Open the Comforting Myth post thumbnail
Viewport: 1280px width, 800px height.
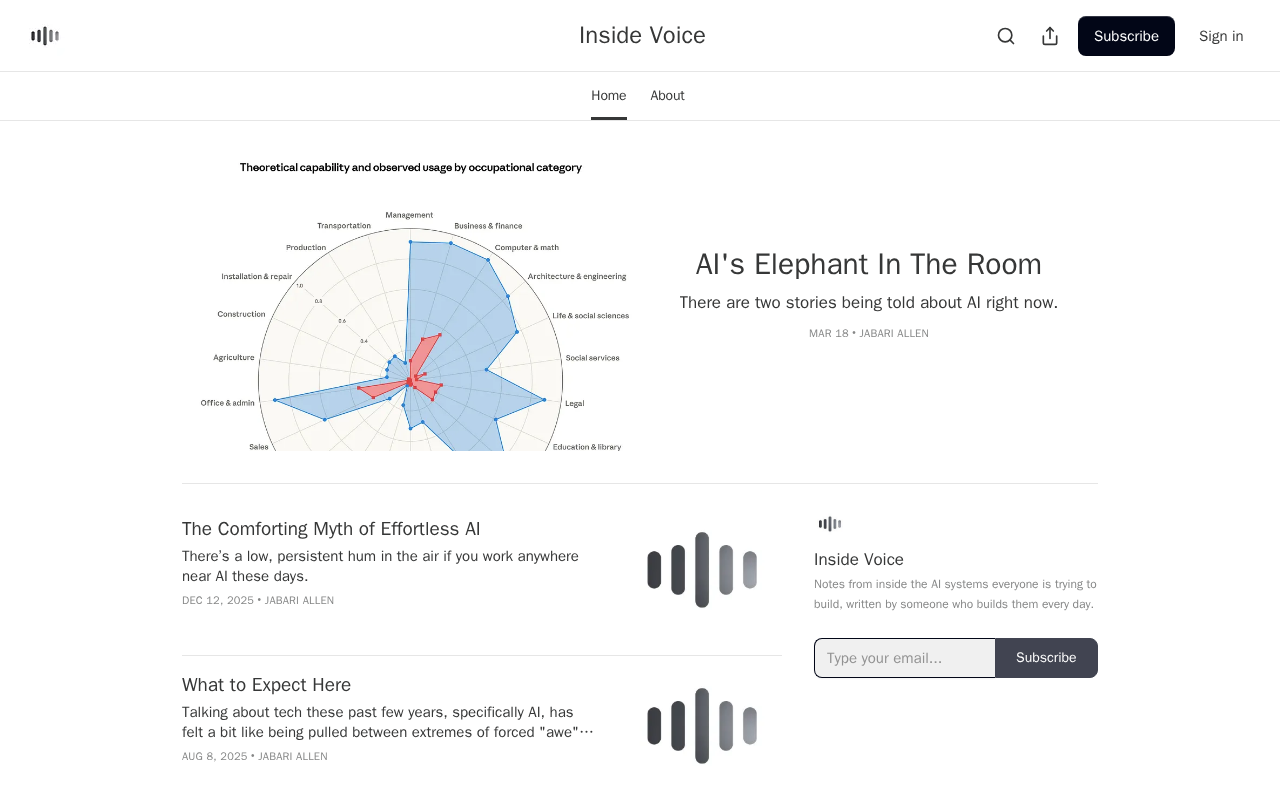coord(702,570)
